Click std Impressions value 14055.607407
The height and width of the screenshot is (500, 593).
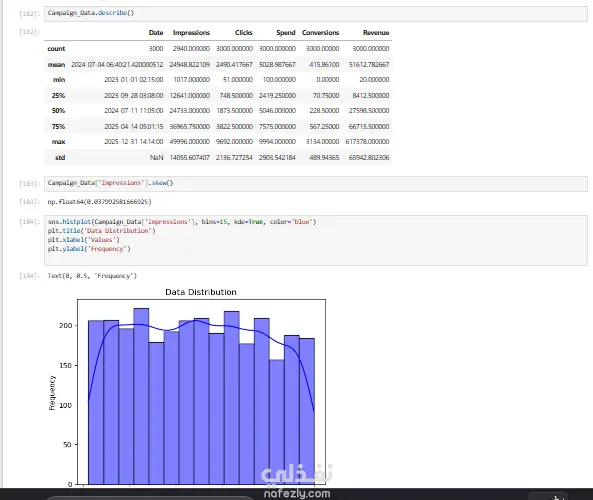(189, 158)
